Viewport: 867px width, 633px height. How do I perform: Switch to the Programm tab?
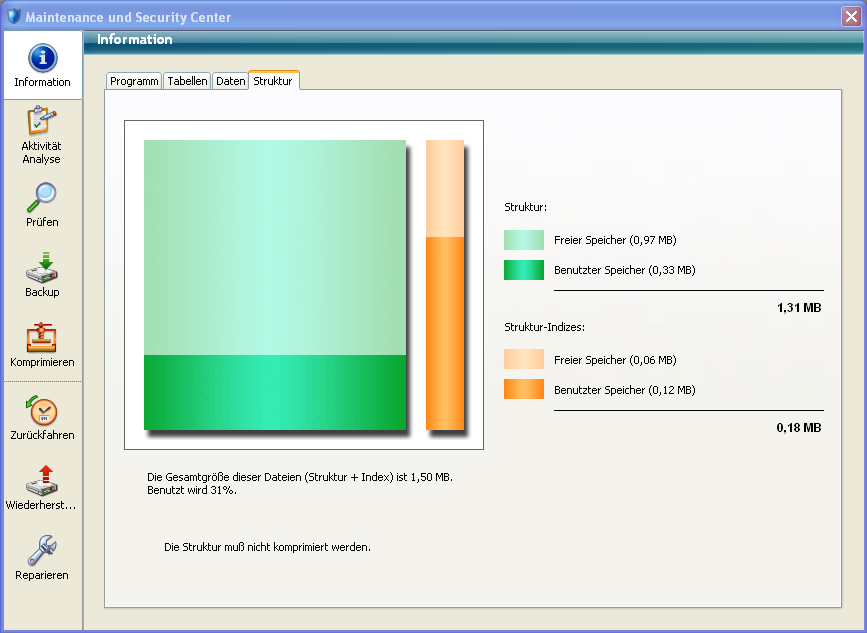point(134,81)
